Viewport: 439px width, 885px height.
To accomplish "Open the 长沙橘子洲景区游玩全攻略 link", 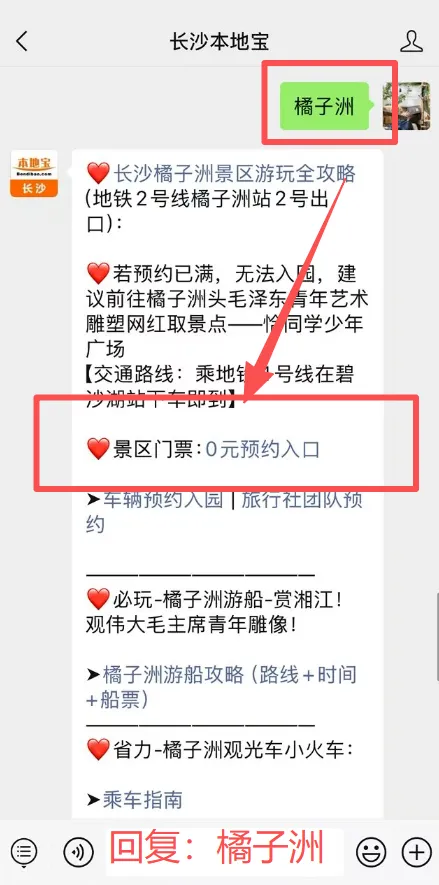I will [235, 173].
